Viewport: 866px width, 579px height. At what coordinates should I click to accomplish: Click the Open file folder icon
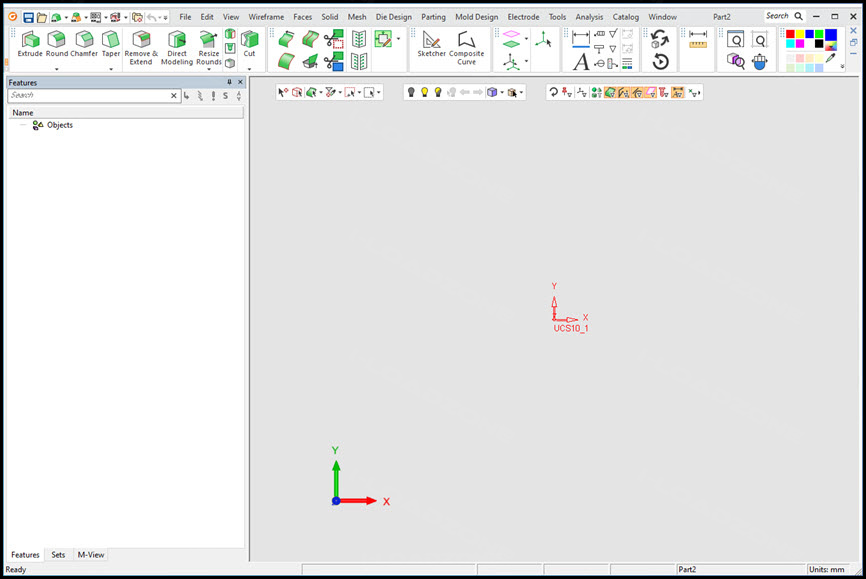pyautogui.click(x=41, y=18)
